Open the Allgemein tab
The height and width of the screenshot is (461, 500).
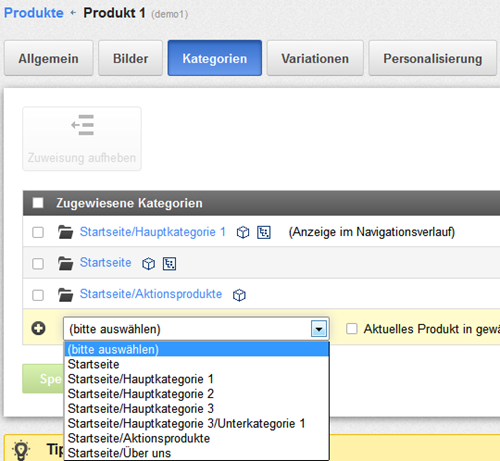coord(48,58)
